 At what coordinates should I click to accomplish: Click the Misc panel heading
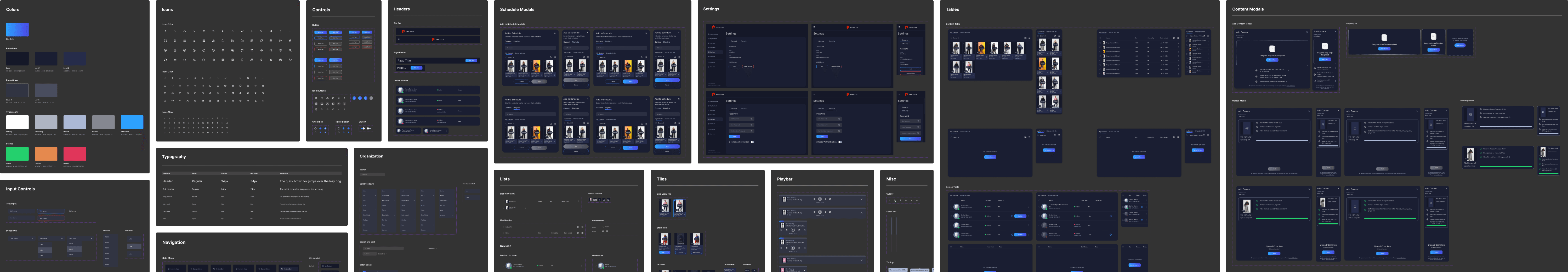(x=891, y=179)
